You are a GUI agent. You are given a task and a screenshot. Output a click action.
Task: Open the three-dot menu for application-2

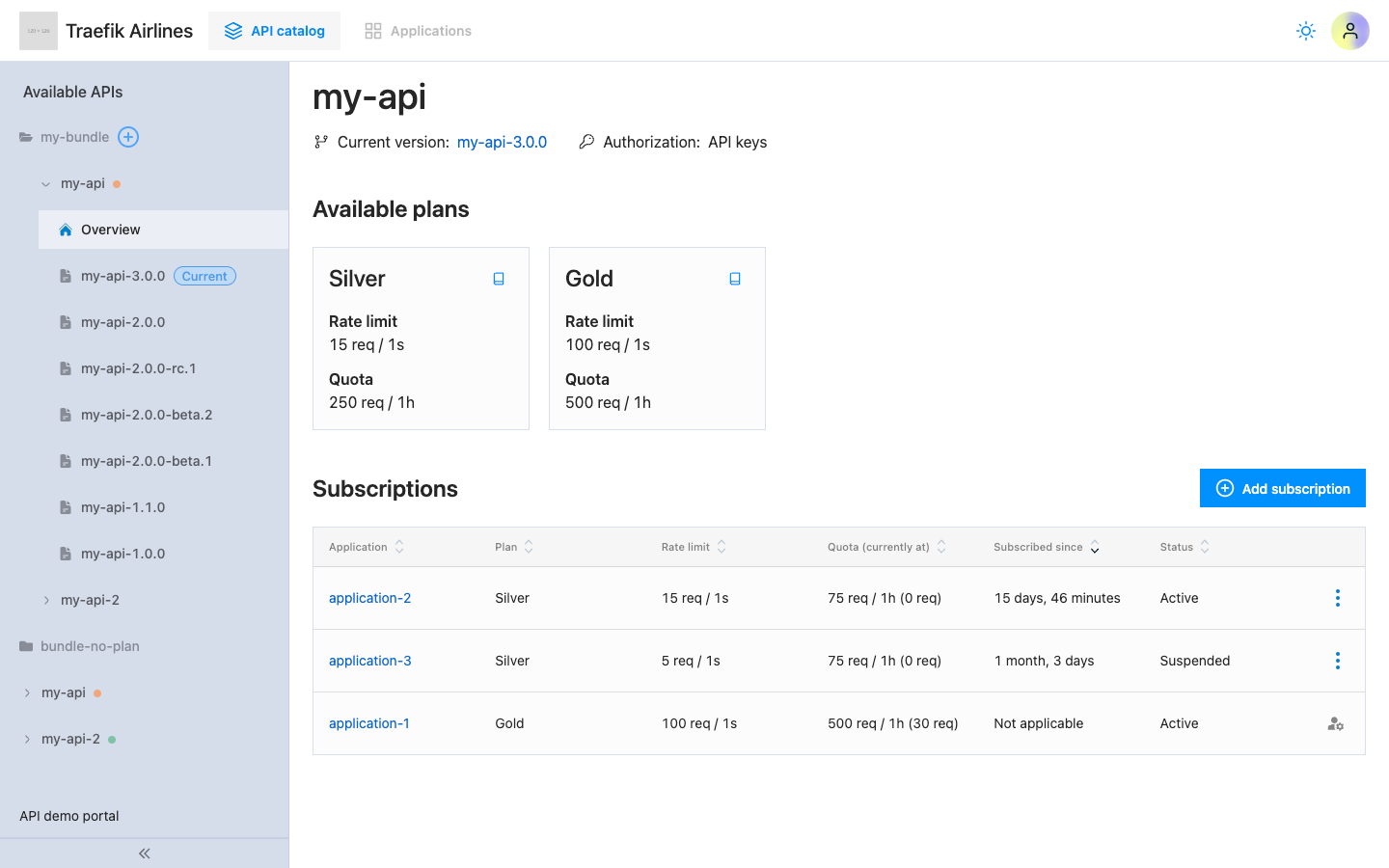click(1338, 598)
